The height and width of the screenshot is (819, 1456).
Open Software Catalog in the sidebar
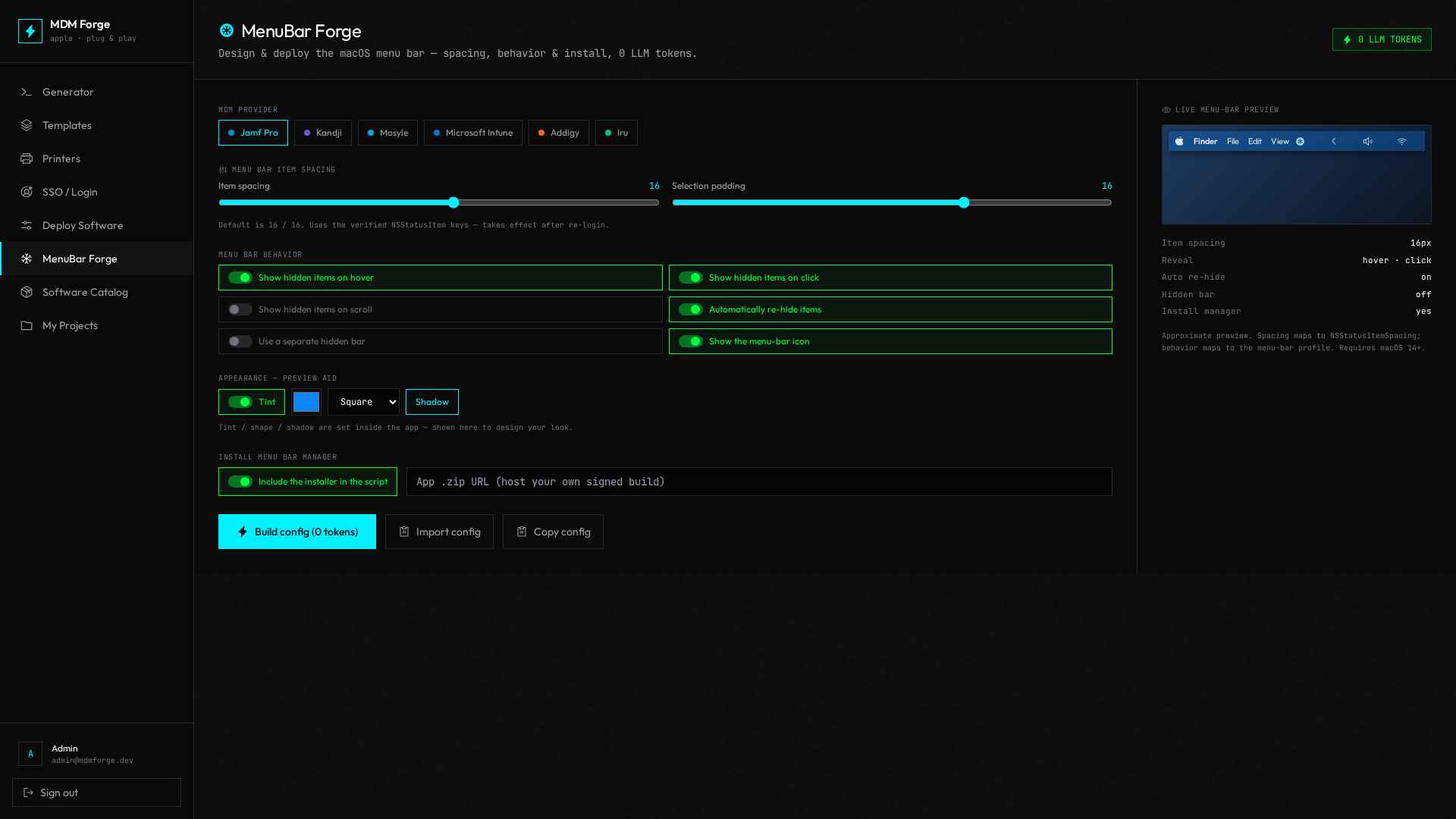[97, 292]
